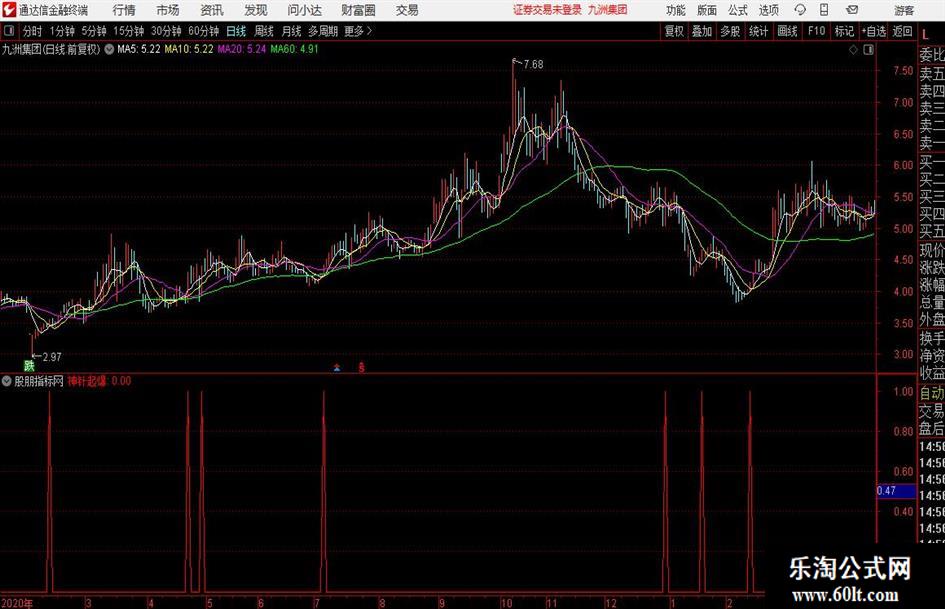
Task: Click the MA60: 4.91 label
Action: tap(294, 49)
